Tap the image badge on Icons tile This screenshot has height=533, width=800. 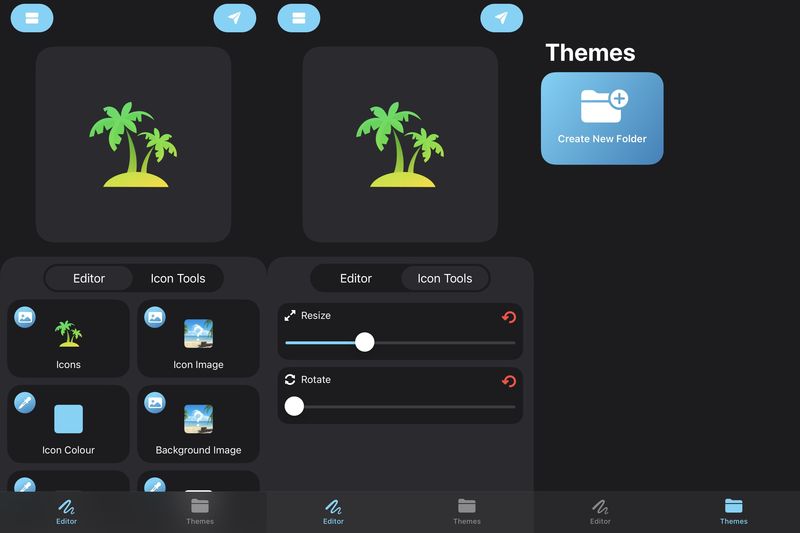(25, 317)
